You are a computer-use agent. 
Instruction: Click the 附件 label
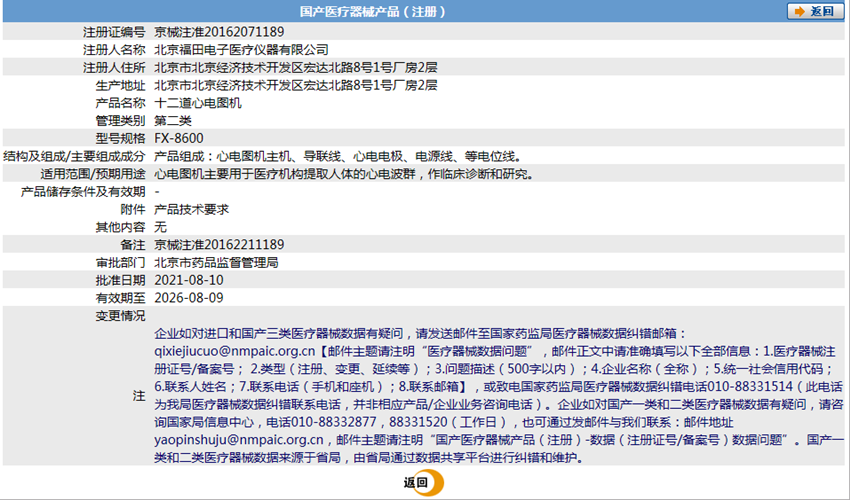tap(133, 209)
